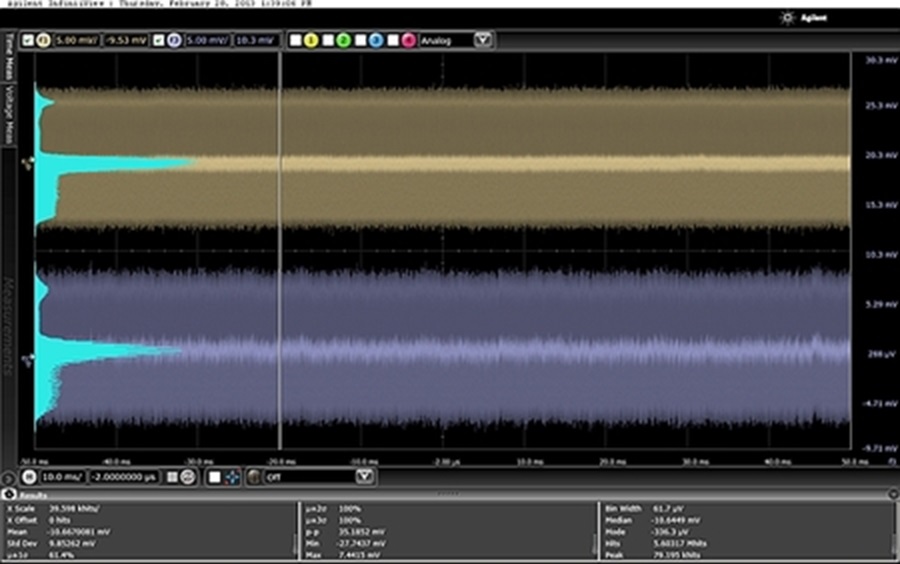Click the zoom grid icon beside the position field
Image resolution: width=900 pixels, height=564 pixels.
click(172, 477)
